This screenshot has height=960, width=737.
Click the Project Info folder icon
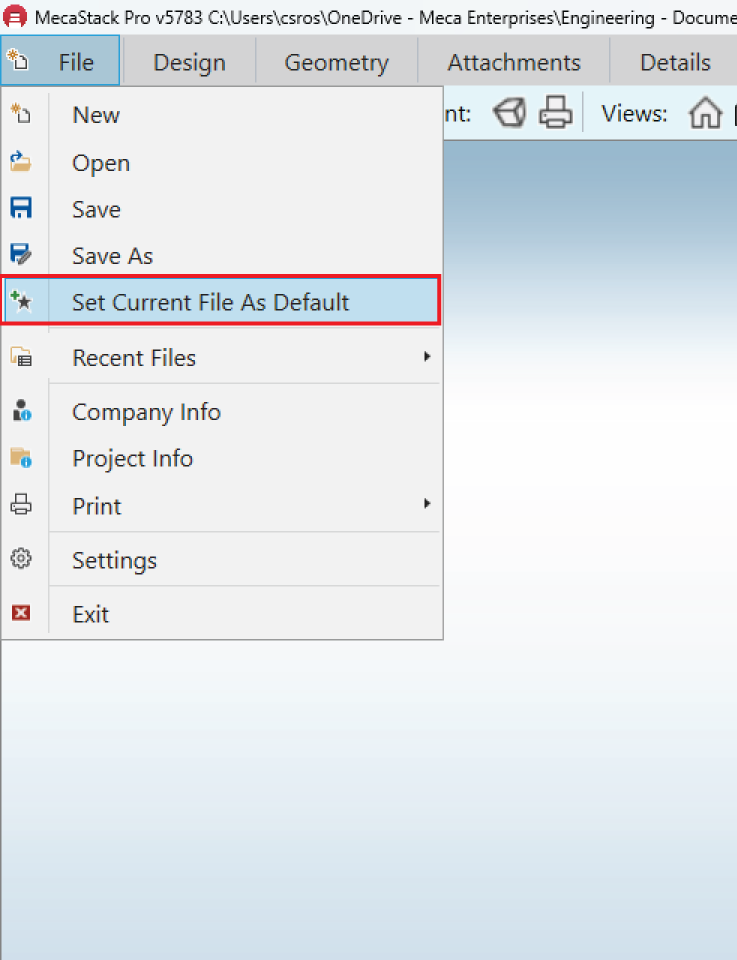coord(21,457)
